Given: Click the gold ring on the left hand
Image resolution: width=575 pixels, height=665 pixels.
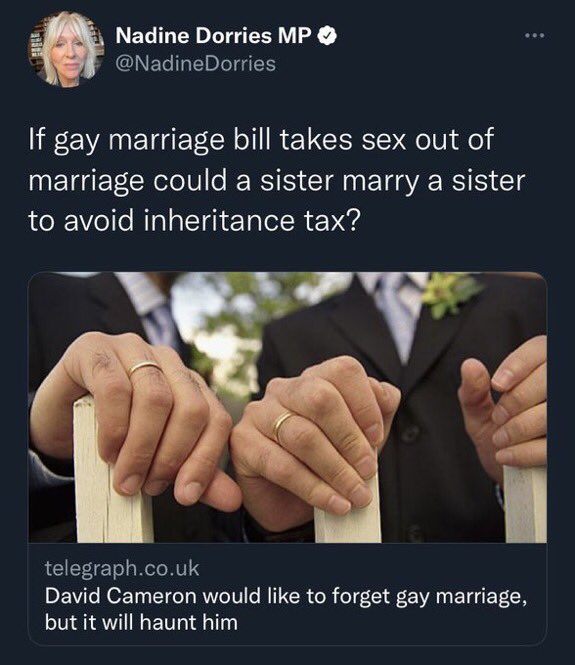Looking at the screenshot, I should (144, 368).
